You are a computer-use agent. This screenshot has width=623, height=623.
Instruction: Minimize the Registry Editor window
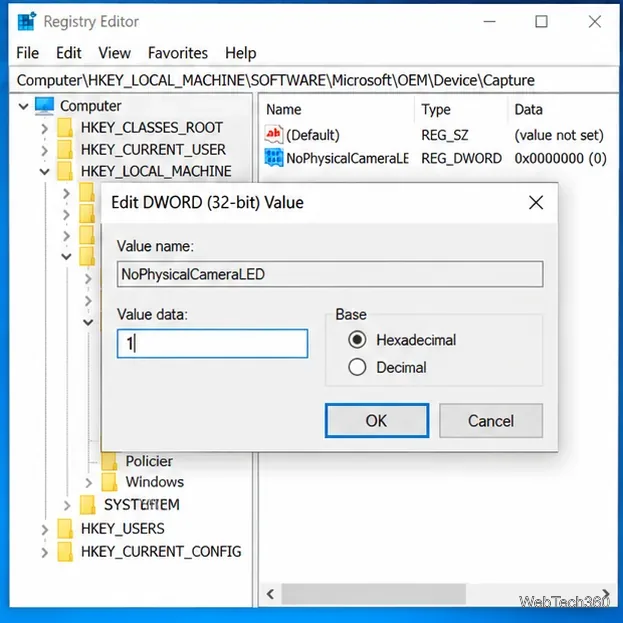[x=490, y=21]
